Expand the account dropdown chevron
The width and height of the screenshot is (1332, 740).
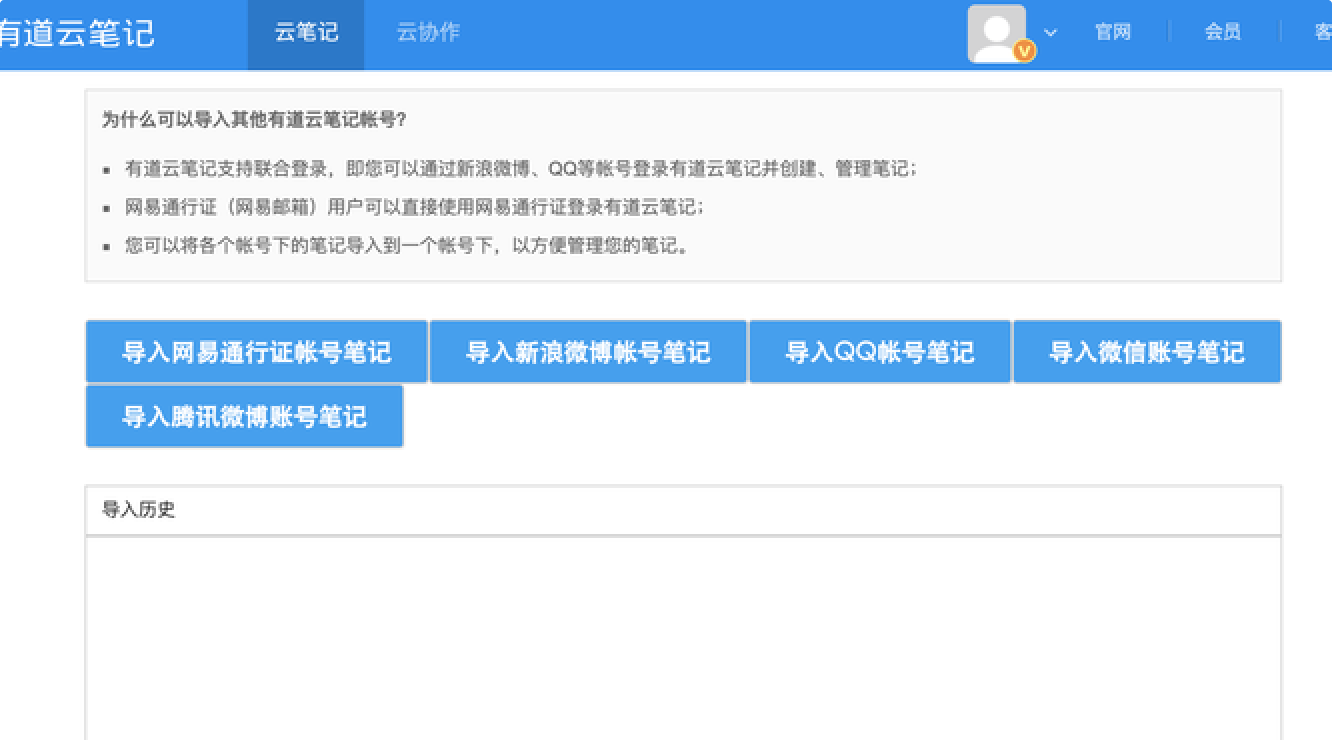click(1050, 33)
